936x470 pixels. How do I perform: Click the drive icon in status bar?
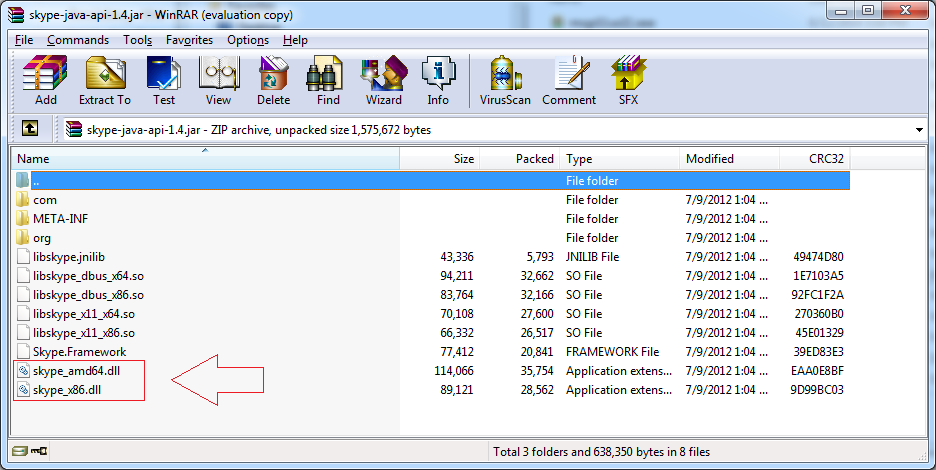[20, 451]
